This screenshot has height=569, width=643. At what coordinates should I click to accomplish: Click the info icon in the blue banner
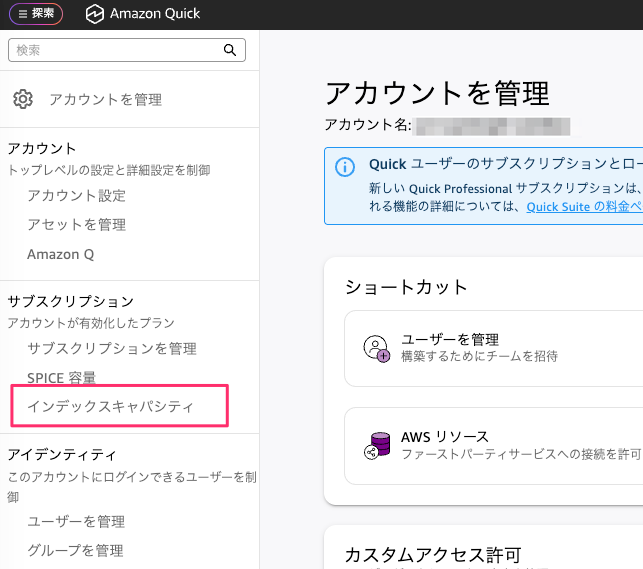[345, 167]
